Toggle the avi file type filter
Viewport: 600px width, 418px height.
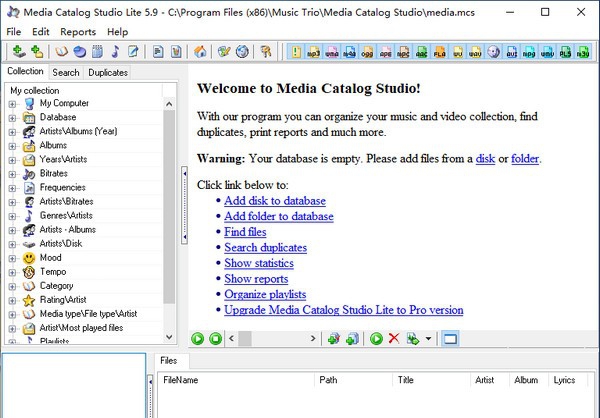pos(512,52)
